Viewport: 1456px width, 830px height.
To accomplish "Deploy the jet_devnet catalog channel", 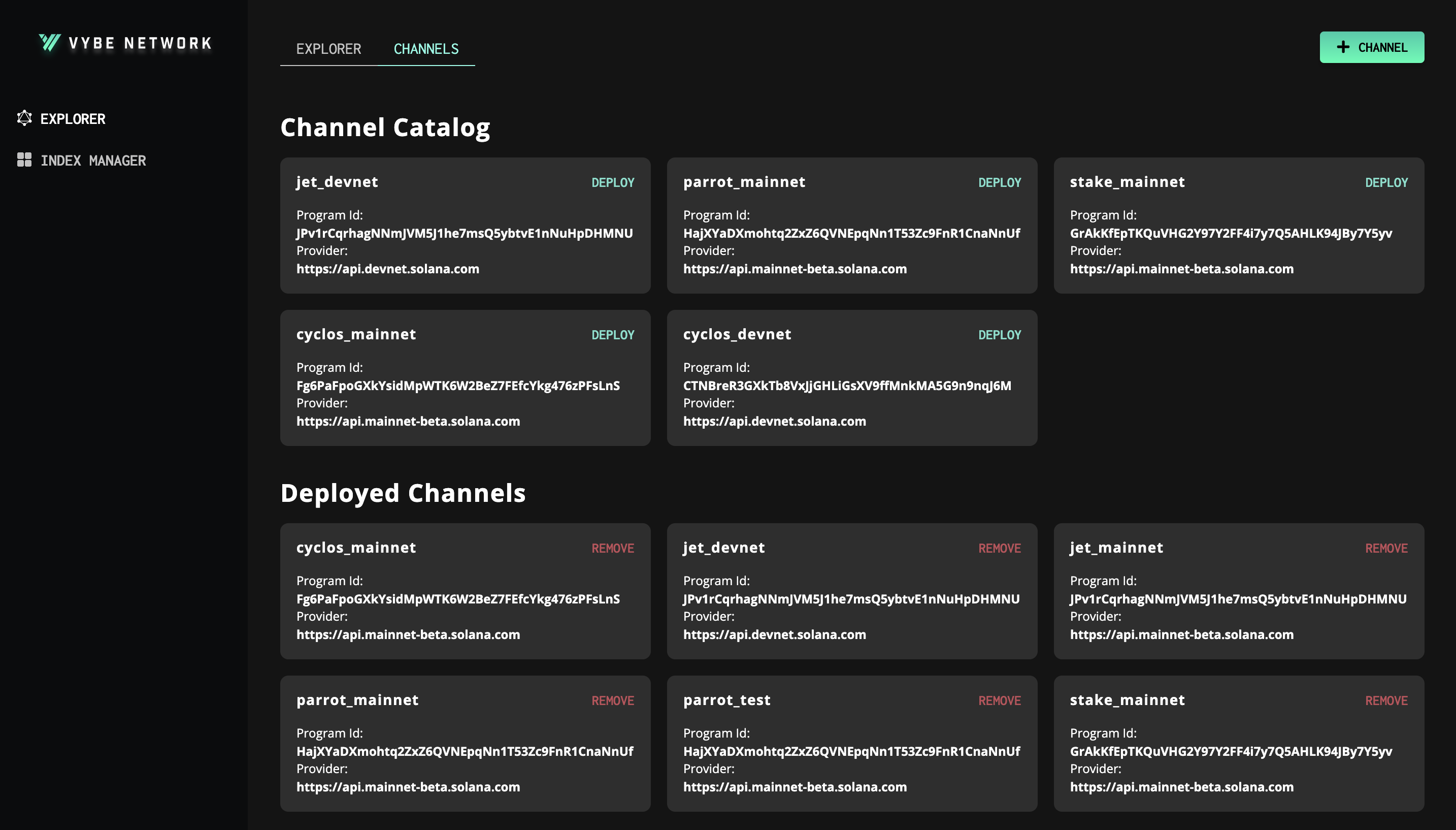I will [612, 182].
